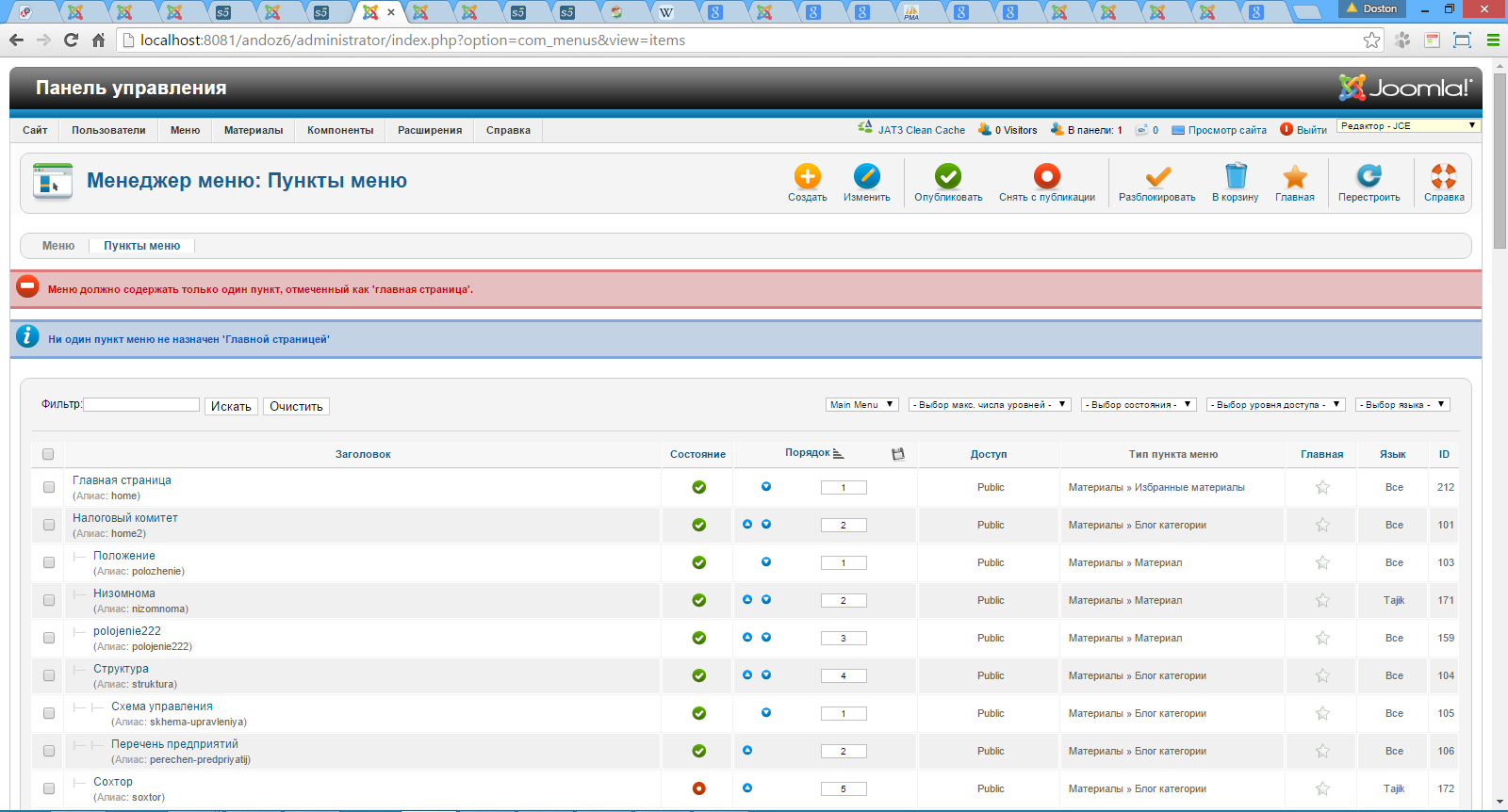Check the Структура row checkbox
The width and height of the screenshot is (1508, 812).
pyautogui.click(x=49, y=675)
